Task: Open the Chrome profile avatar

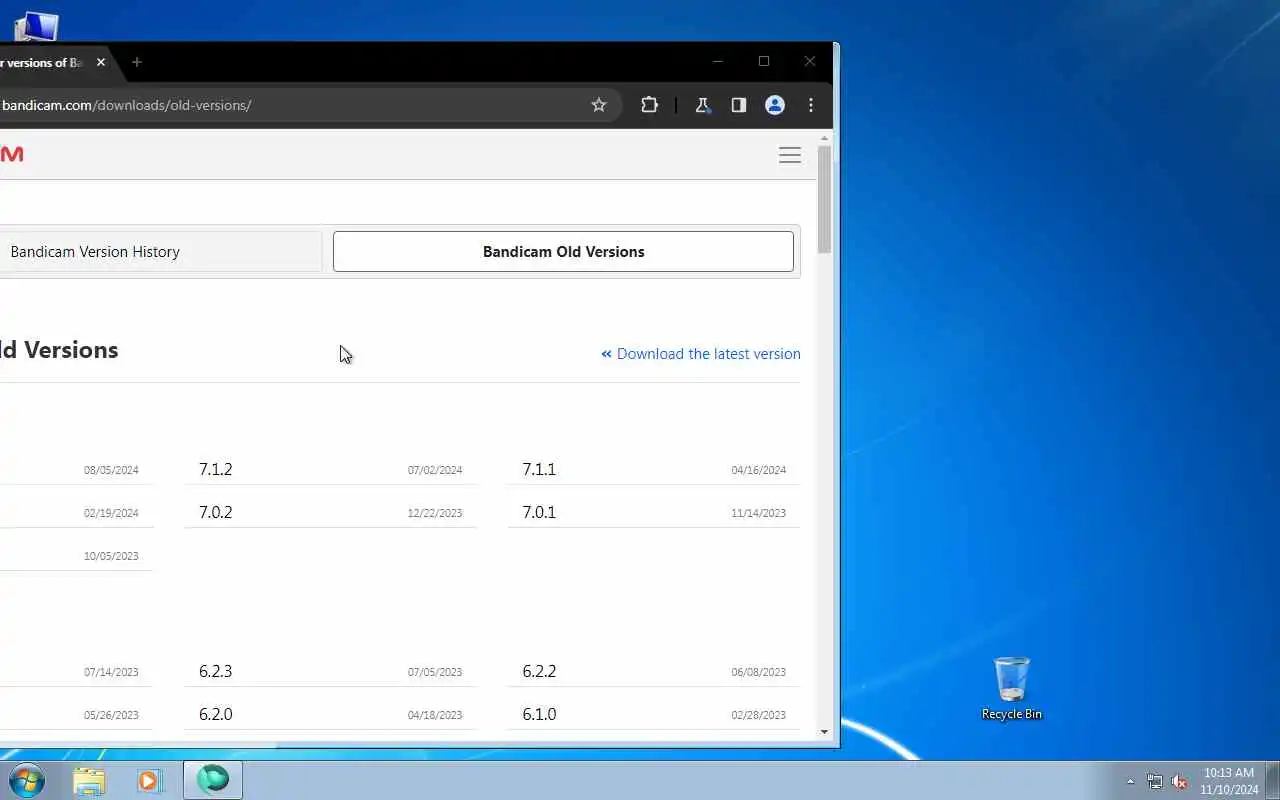Action: pos(775,105)
